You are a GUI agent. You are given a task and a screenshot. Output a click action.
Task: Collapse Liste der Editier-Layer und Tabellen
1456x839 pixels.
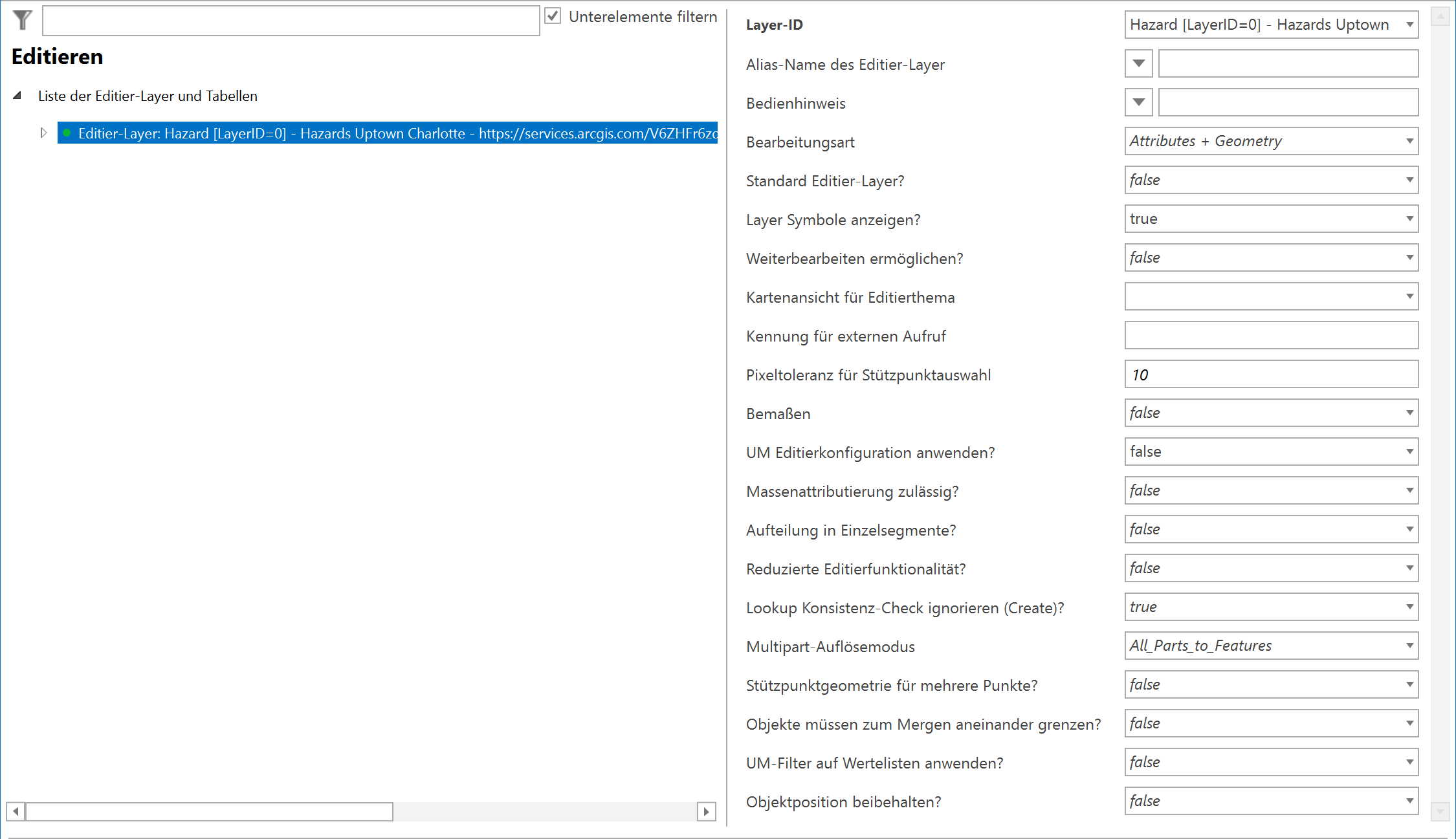[x=17, y=96]
